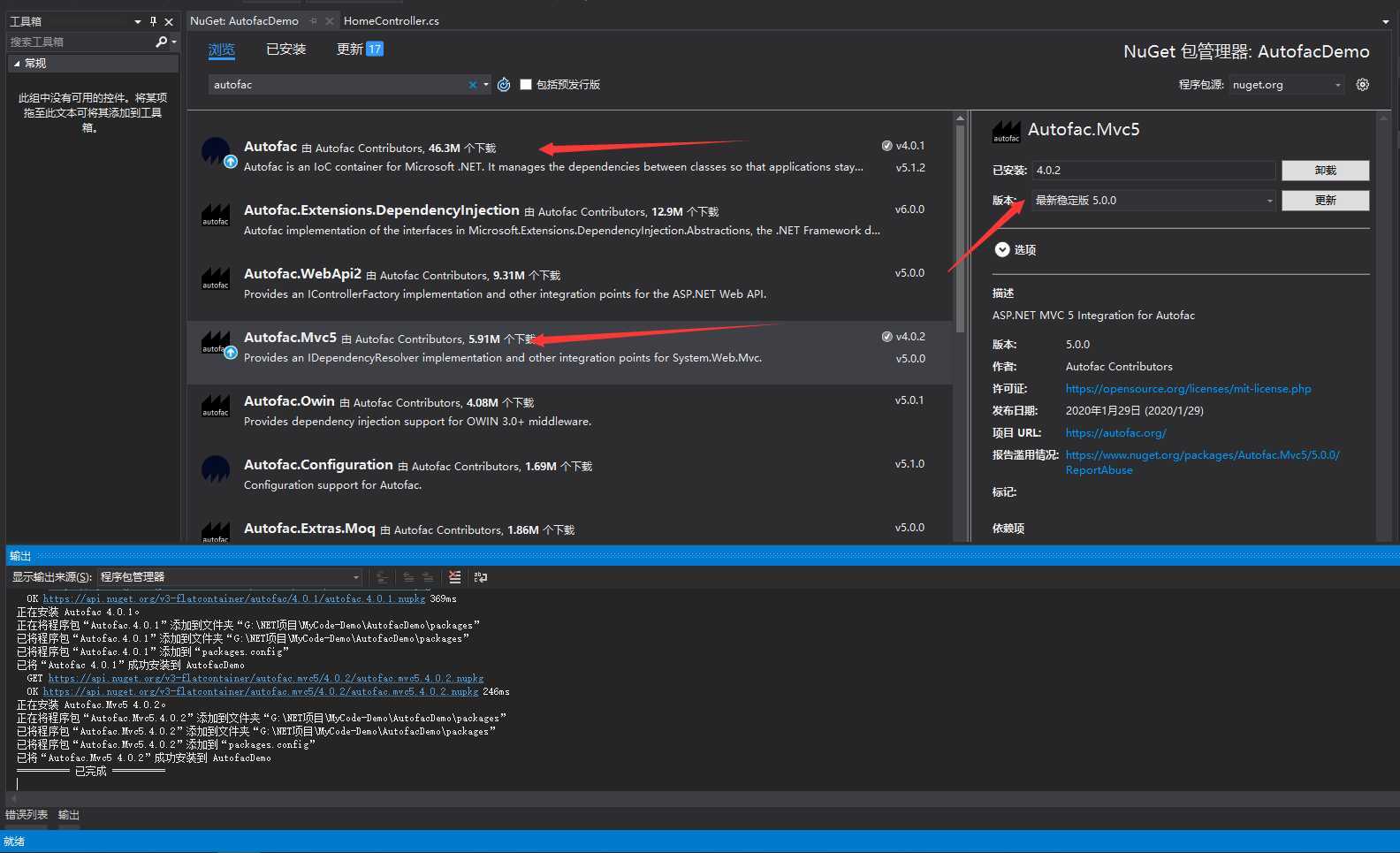Click the 更新 (Update) button in details

click(x=1325, y=201)
